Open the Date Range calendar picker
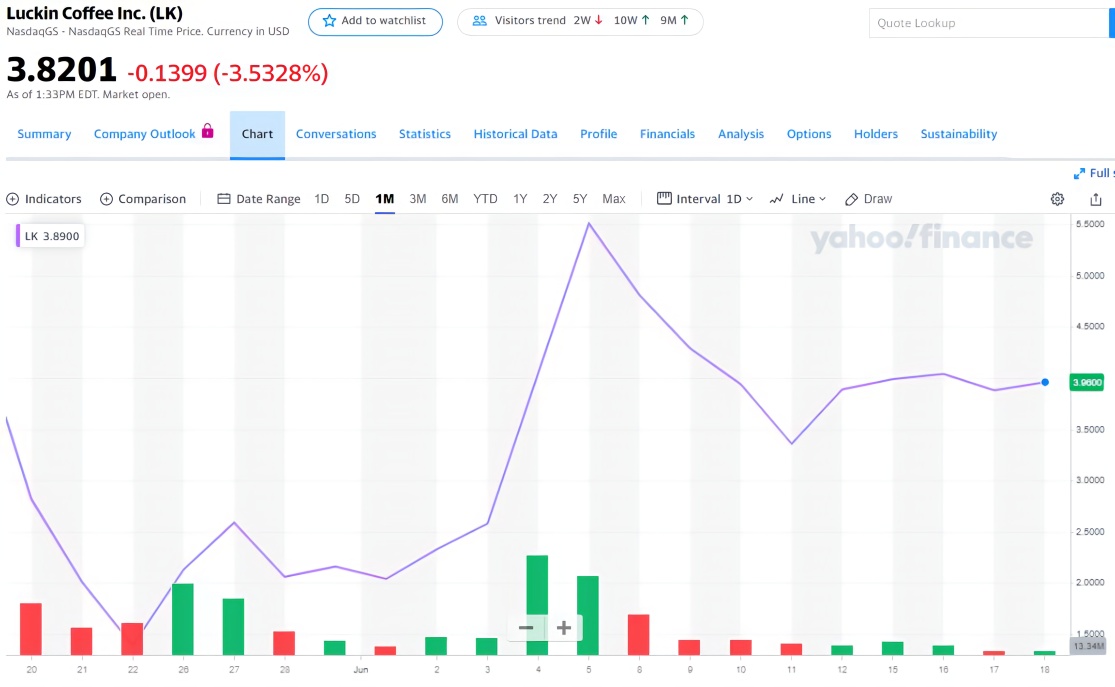 click(x=259, y=199)
